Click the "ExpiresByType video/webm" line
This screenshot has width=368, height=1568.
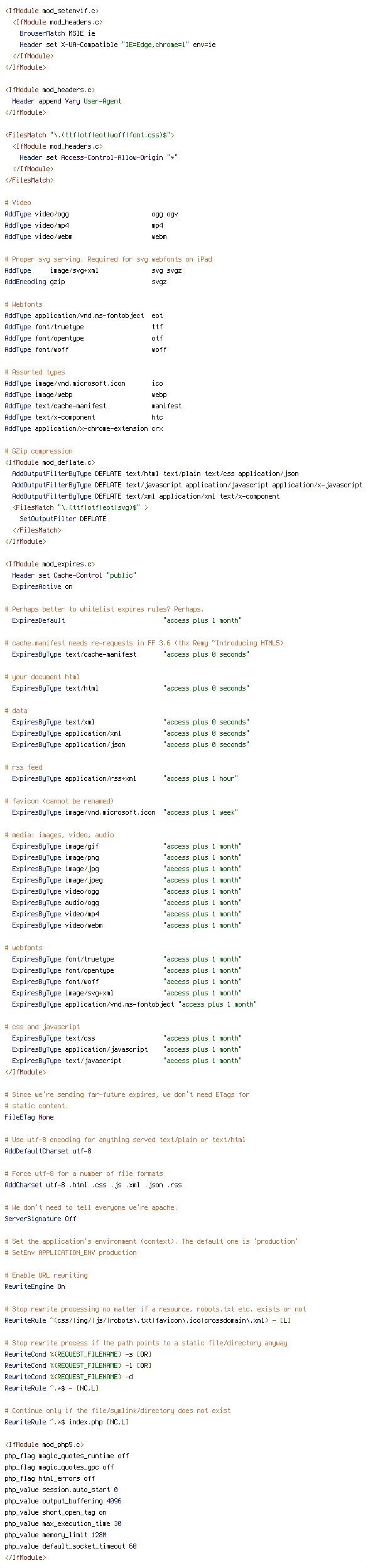127,925
